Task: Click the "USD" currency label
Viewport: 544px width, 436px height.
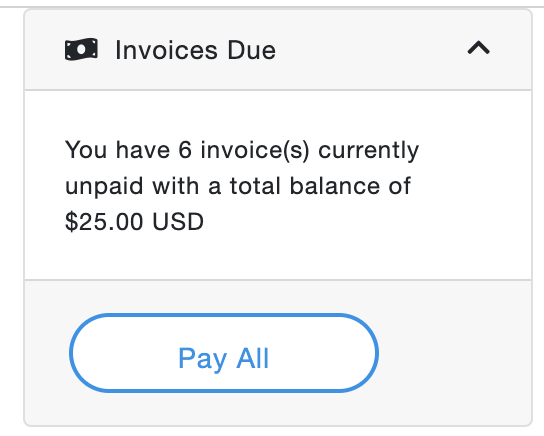Action: (178, 221)
